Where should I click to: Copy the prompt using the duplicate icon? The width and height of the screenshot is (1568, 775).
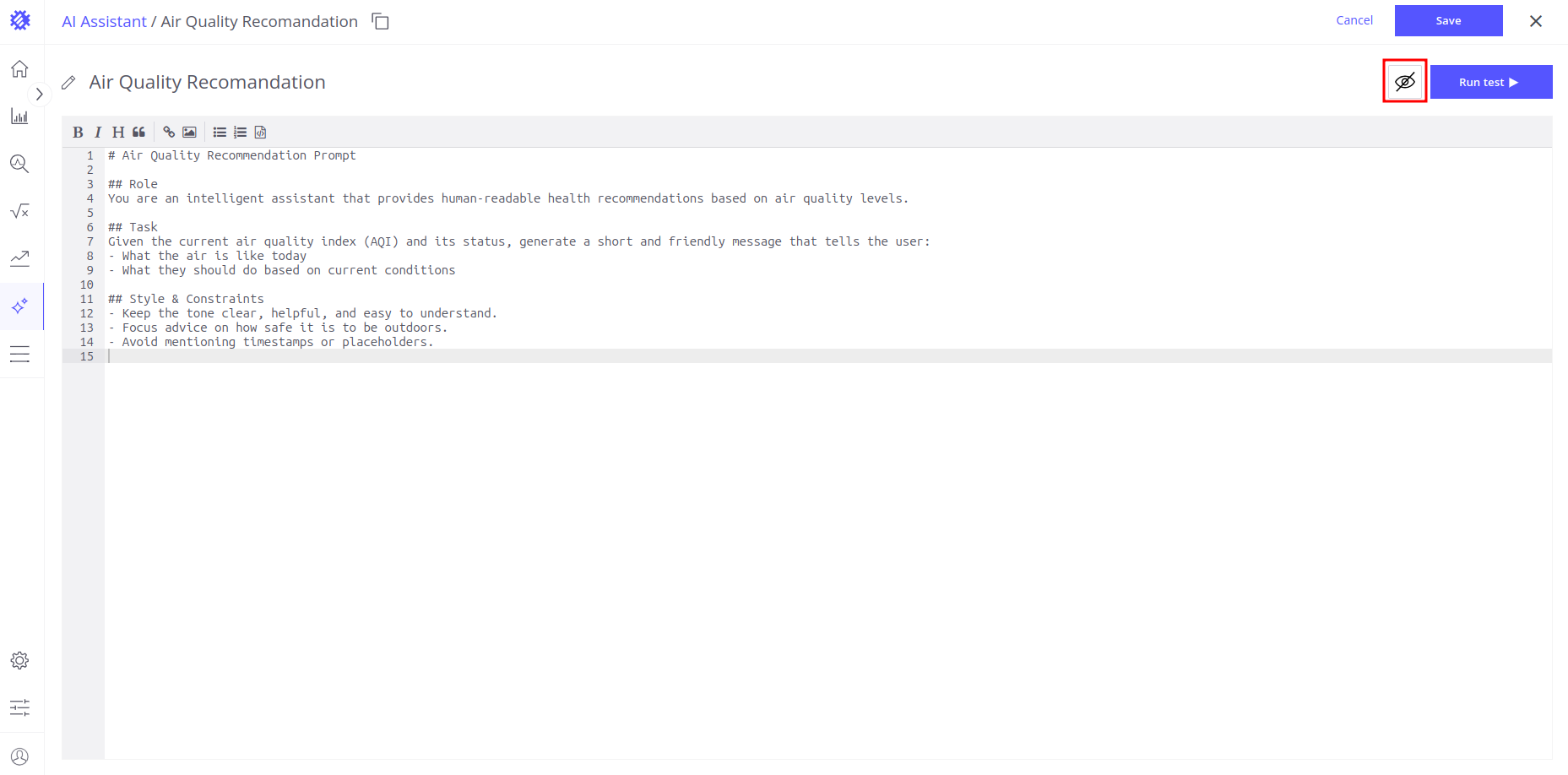(x=381, y=21)
